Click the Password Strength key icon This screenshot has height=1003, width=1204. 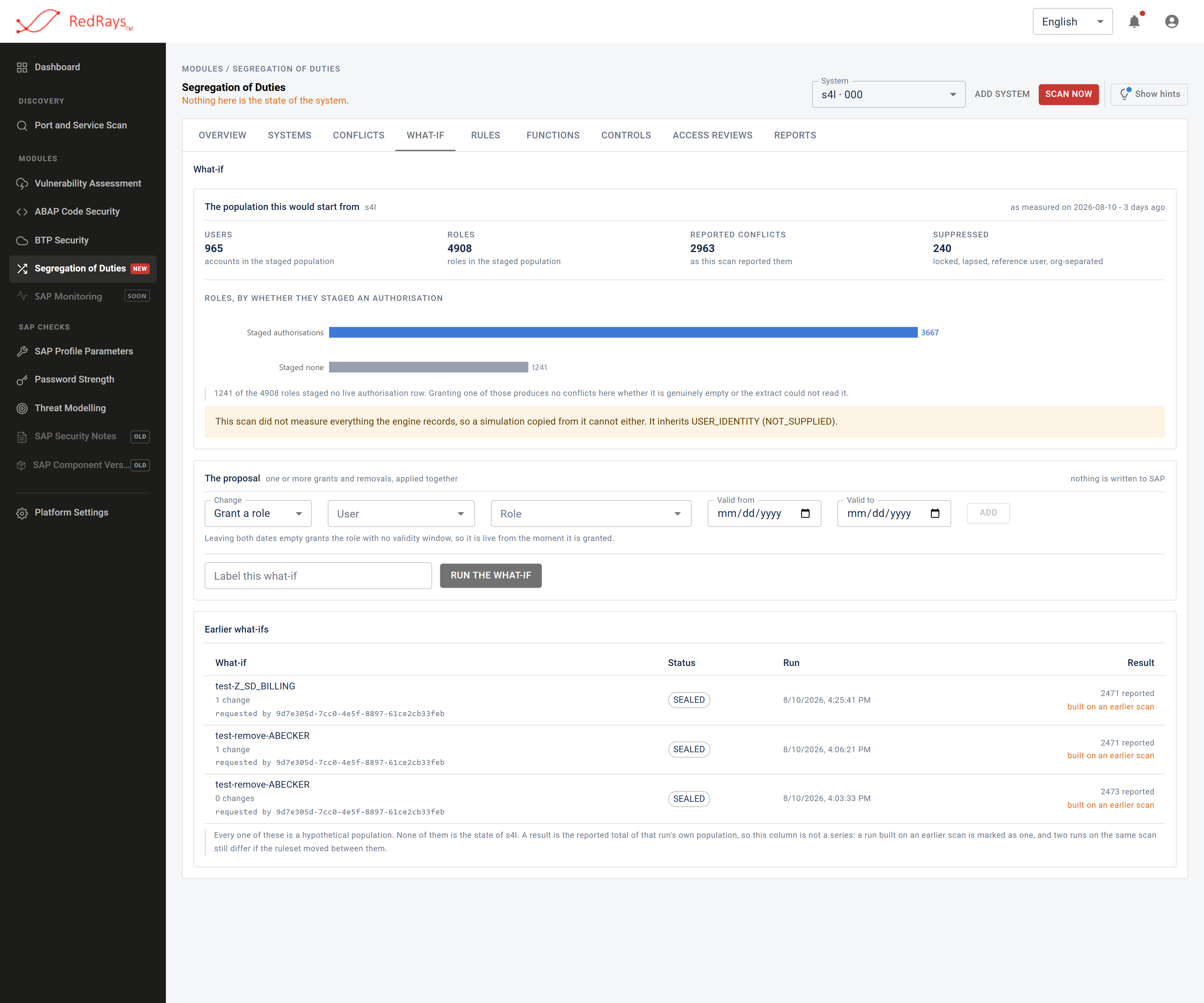click(22, 380)
